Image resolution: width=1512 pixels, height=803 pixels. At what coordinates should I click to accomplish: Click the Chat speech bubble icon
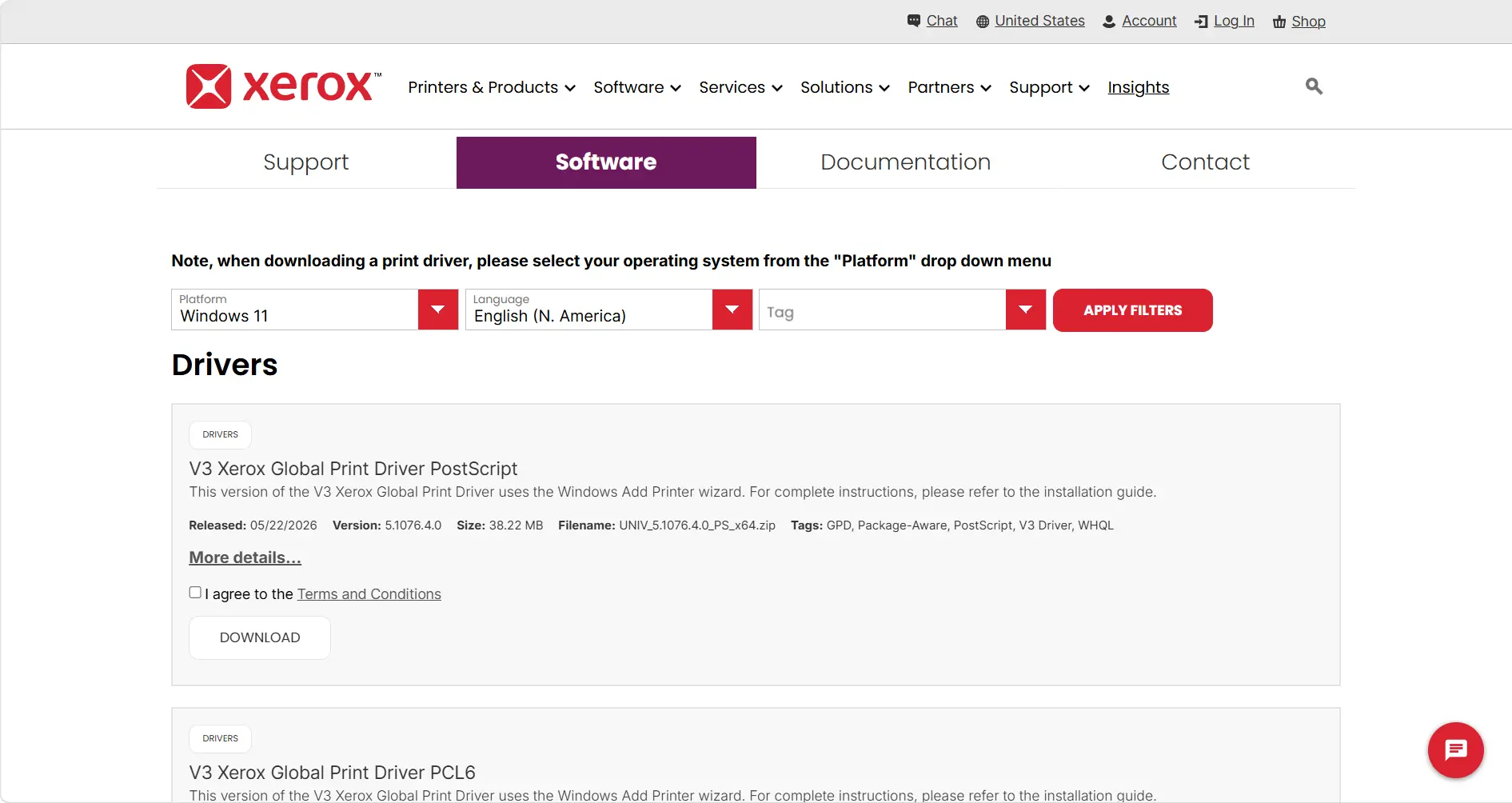[x=914, y=21]
